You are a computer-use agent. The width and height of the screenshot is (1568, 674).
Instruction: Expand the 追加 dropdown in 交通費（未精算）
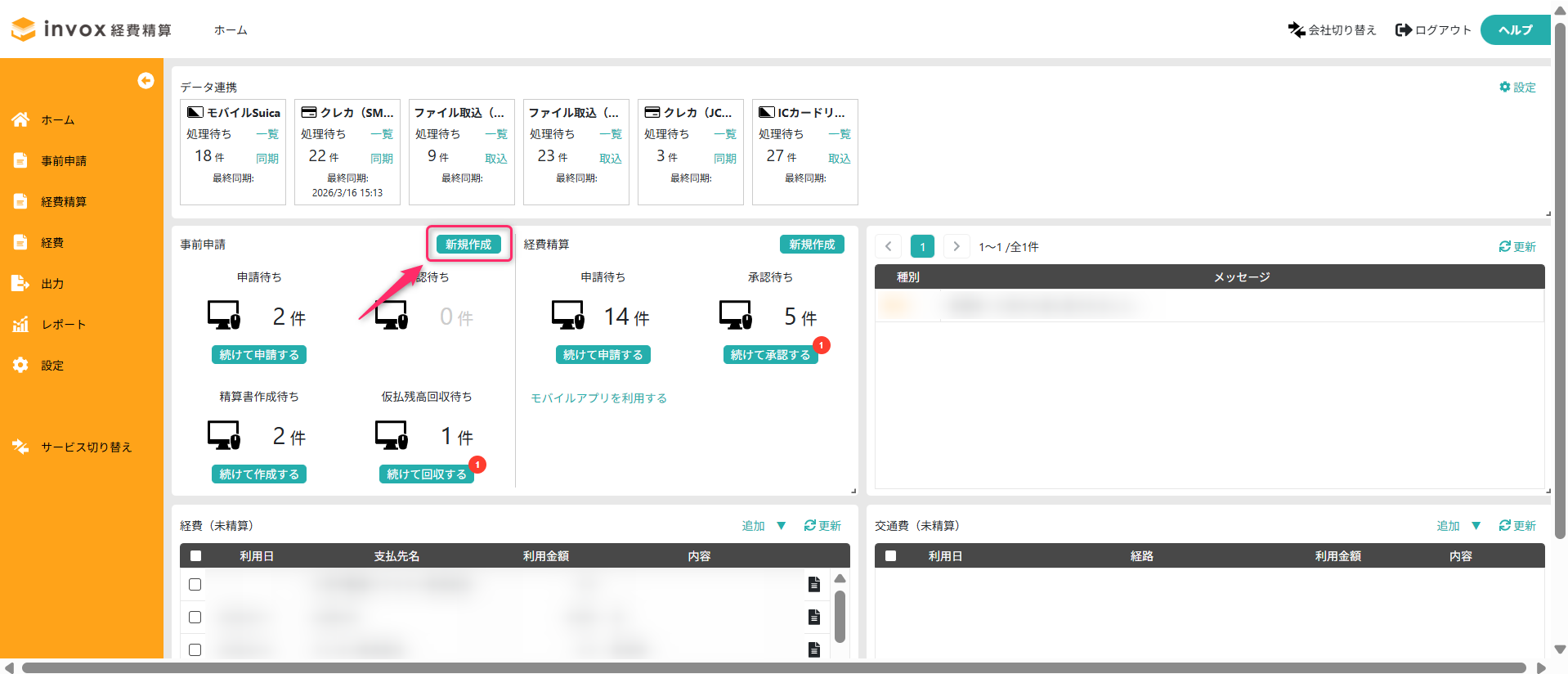[1476, 526]
